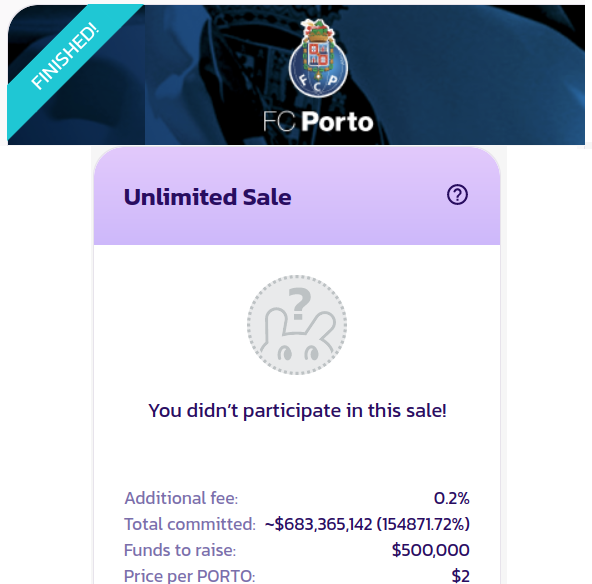Click the 154871.72% percentage text
Screen dimensions: 592x584
[x=423, y=524]
